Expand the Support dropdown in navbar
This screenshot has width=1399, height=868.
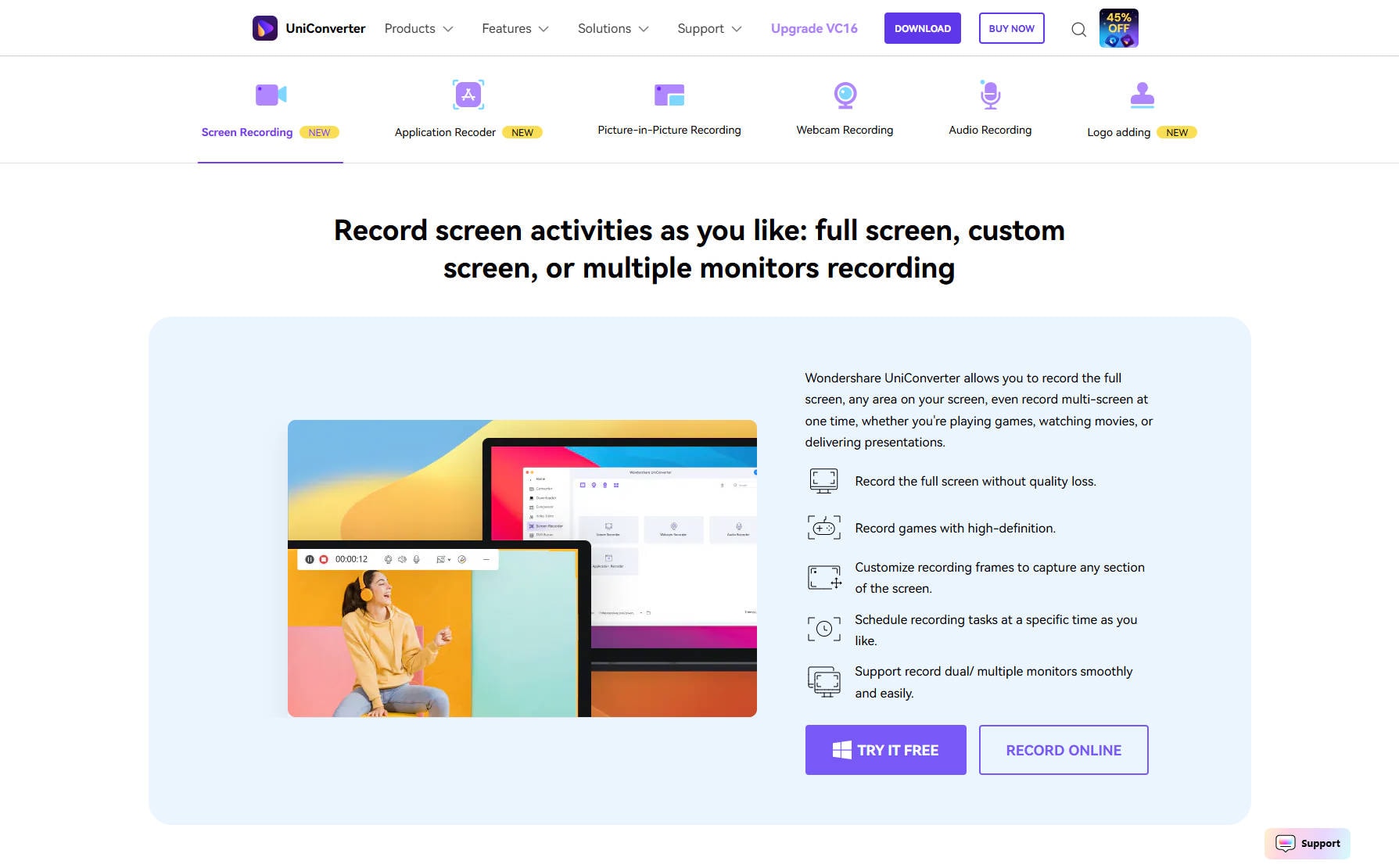pos(709,29)
